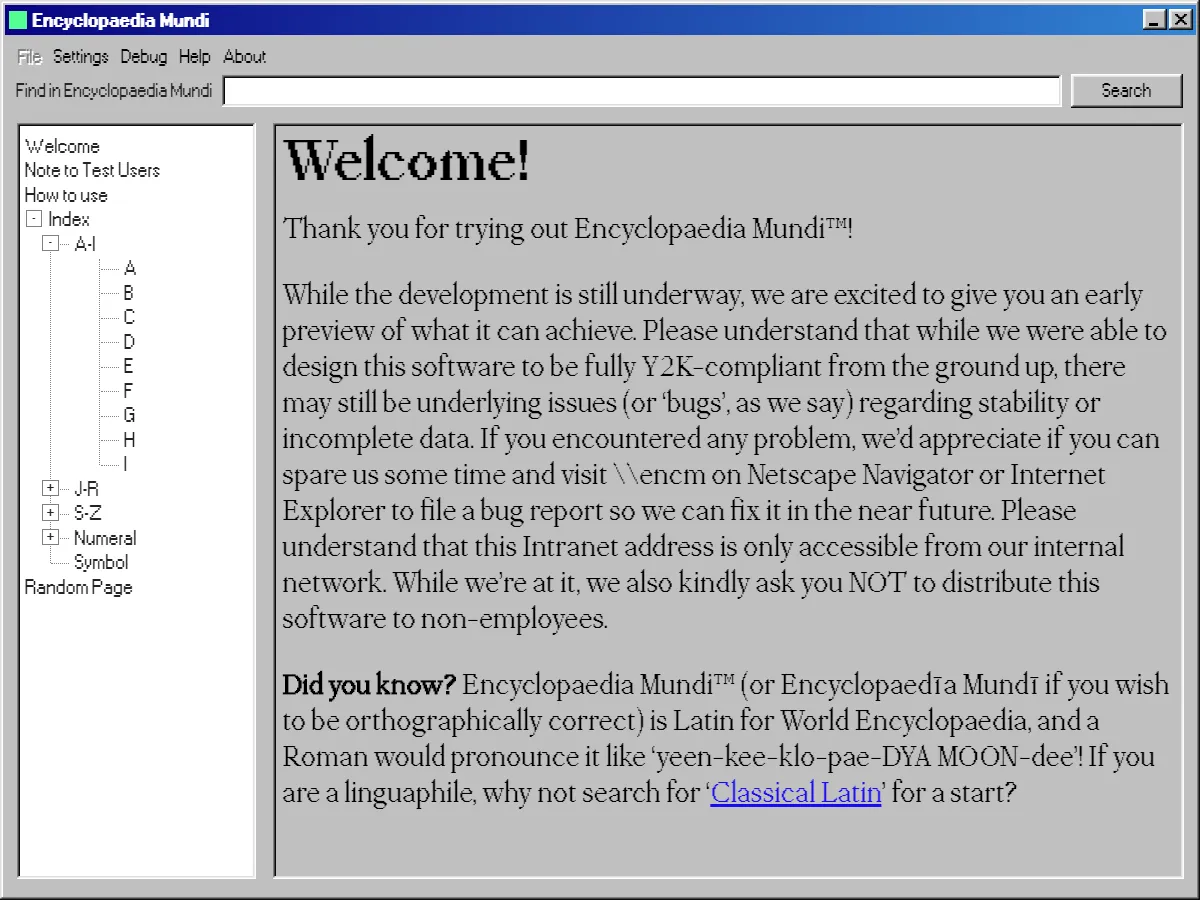
Task: Select Welcome in the sidebar
Action: [62, 146]
